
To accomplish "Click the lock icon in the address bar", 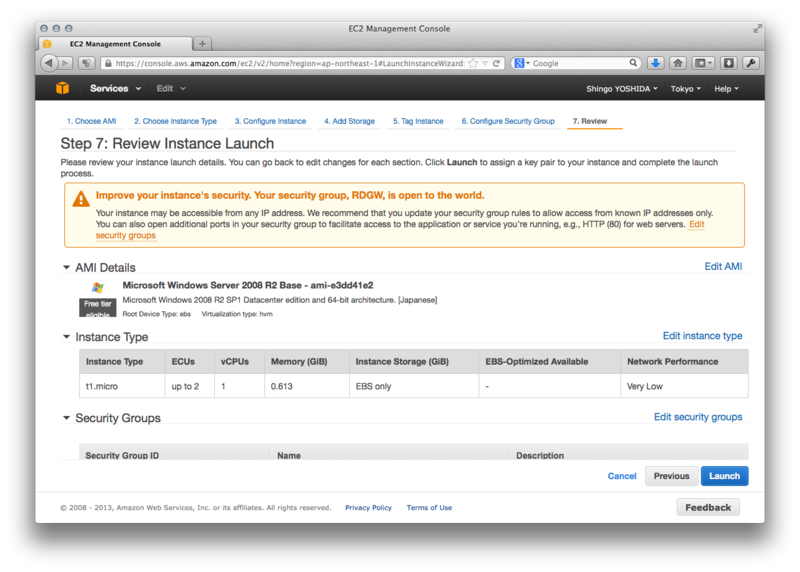I will coord(107,63).
